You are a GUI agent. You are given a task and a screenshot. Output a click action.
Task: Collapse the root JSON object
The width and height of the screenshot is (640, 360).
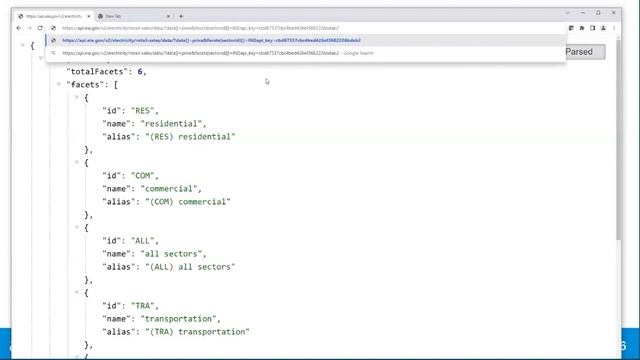point(22,45)
